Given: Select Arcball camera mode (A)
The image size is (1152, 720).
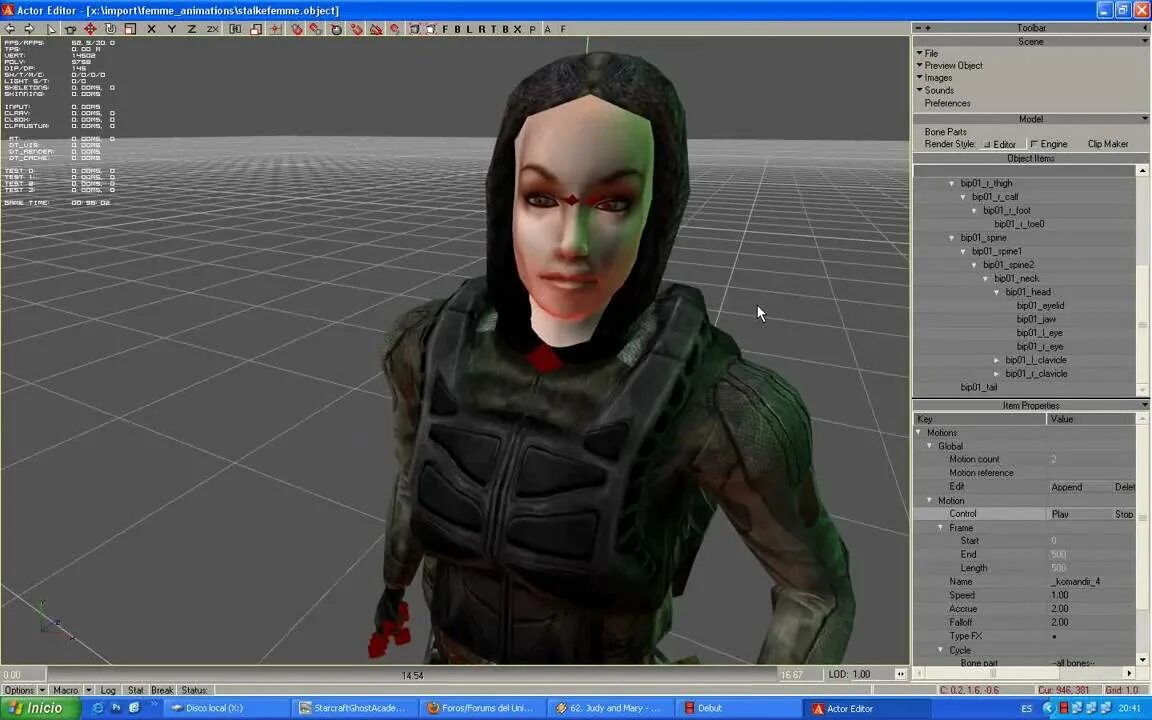Looking at the screenshot, I should point(547,29).
